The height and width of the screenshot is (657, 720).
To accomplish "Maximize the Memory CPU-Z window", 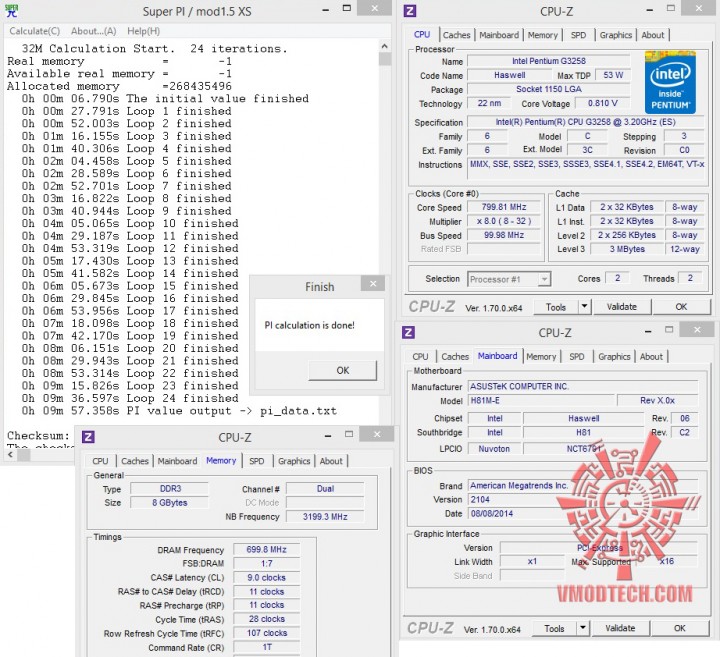I will (x=349, y=434).
